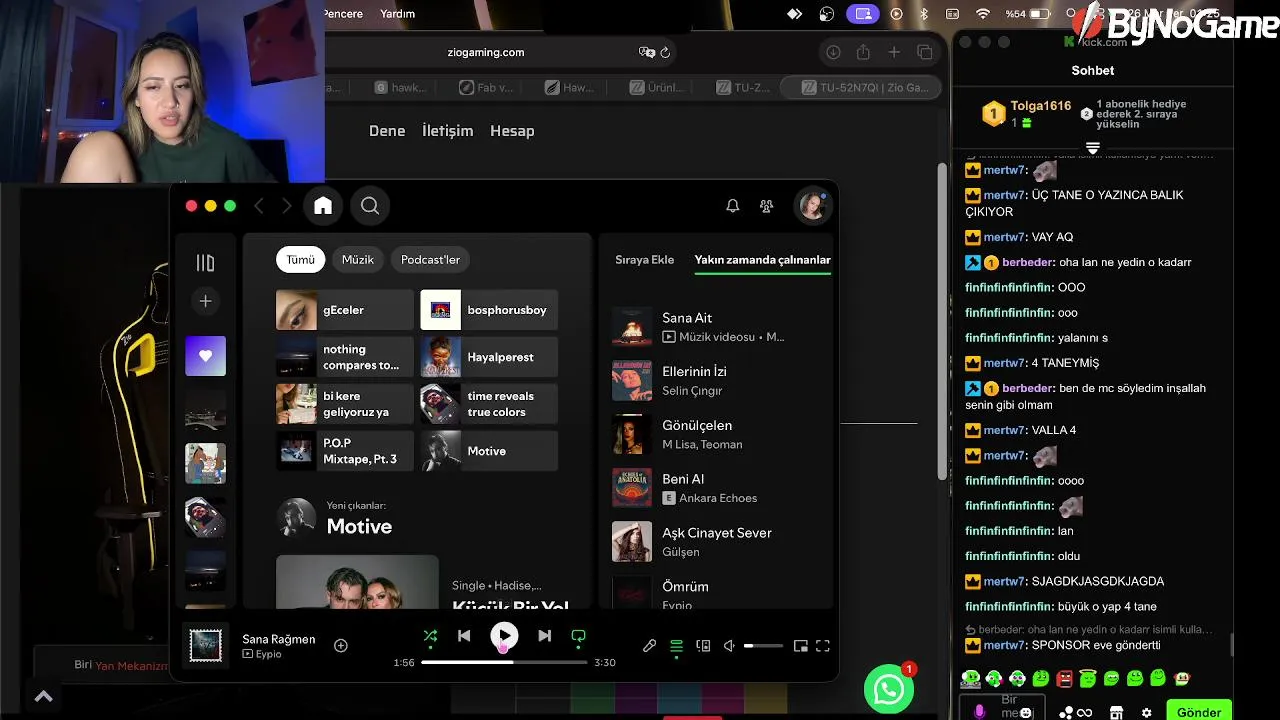Go to Spotify Home

(322, 206)
